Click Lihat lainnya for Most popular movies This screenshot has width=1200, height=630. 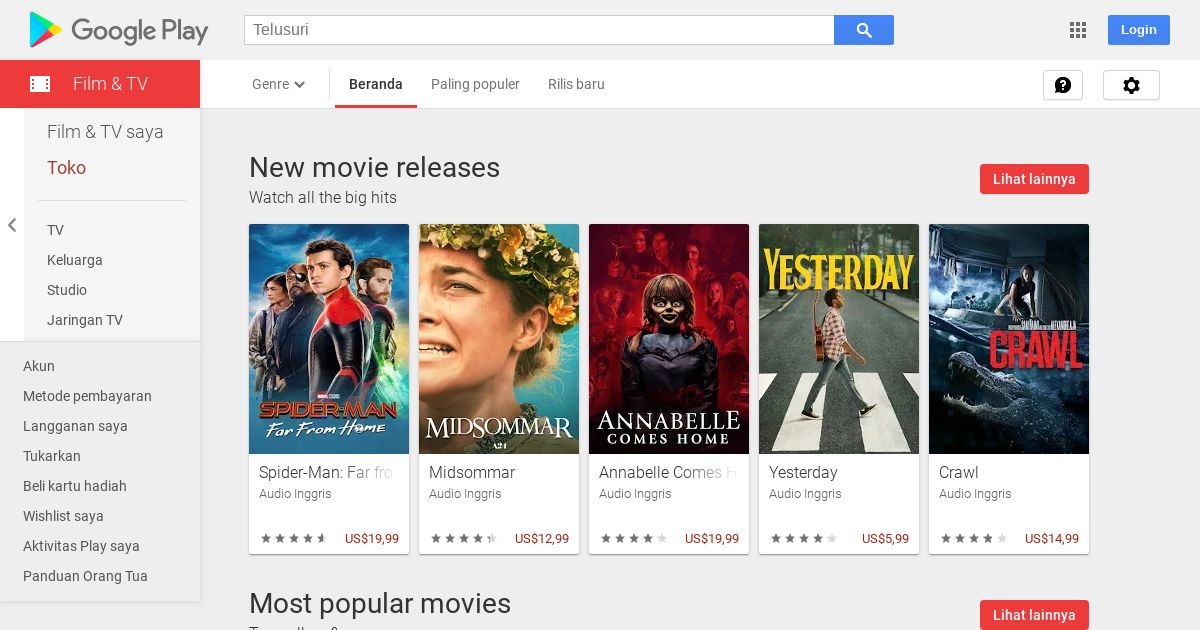[x=1034, y=615]
